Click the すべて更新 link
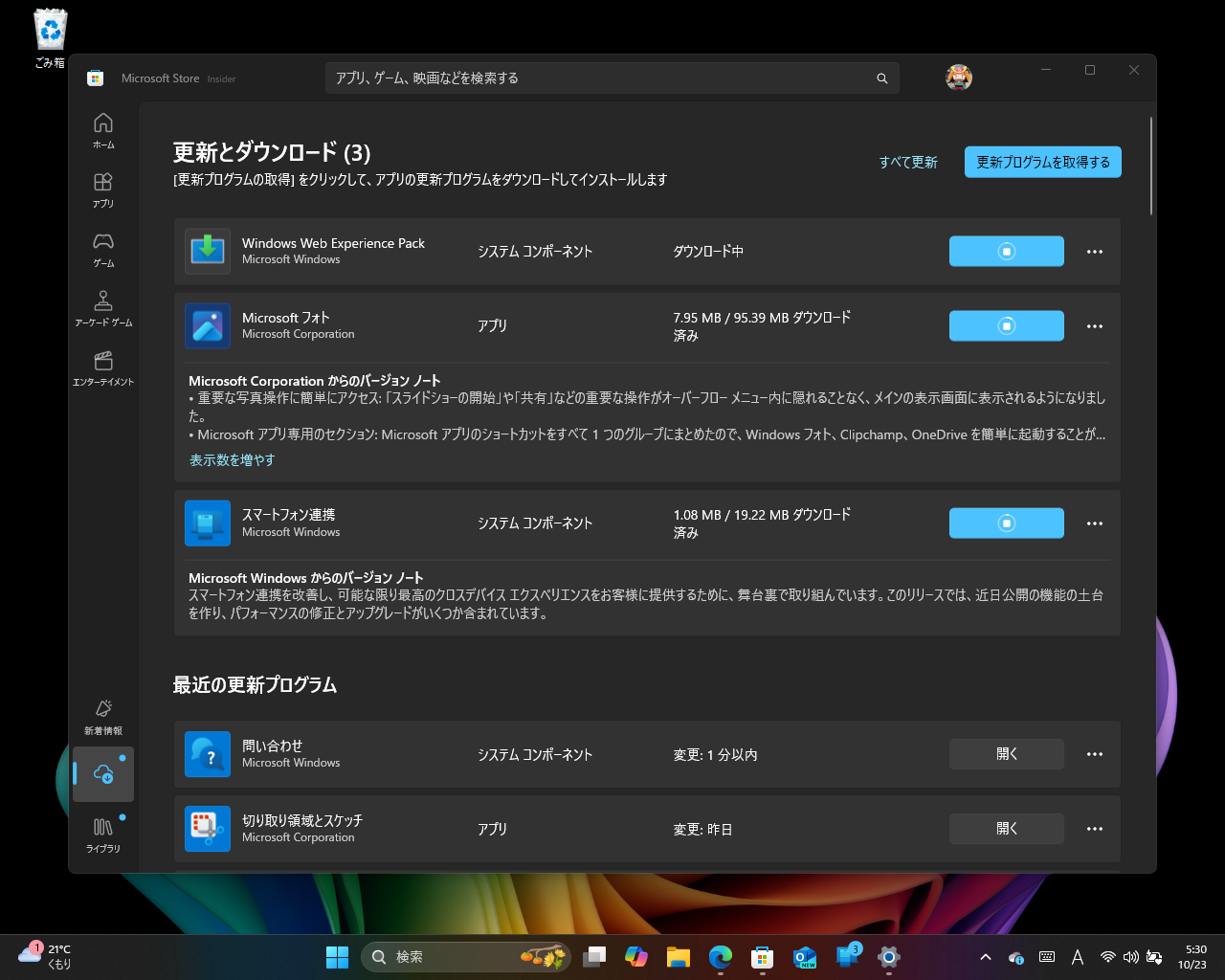1225x980 pixels. pos(907,162)
